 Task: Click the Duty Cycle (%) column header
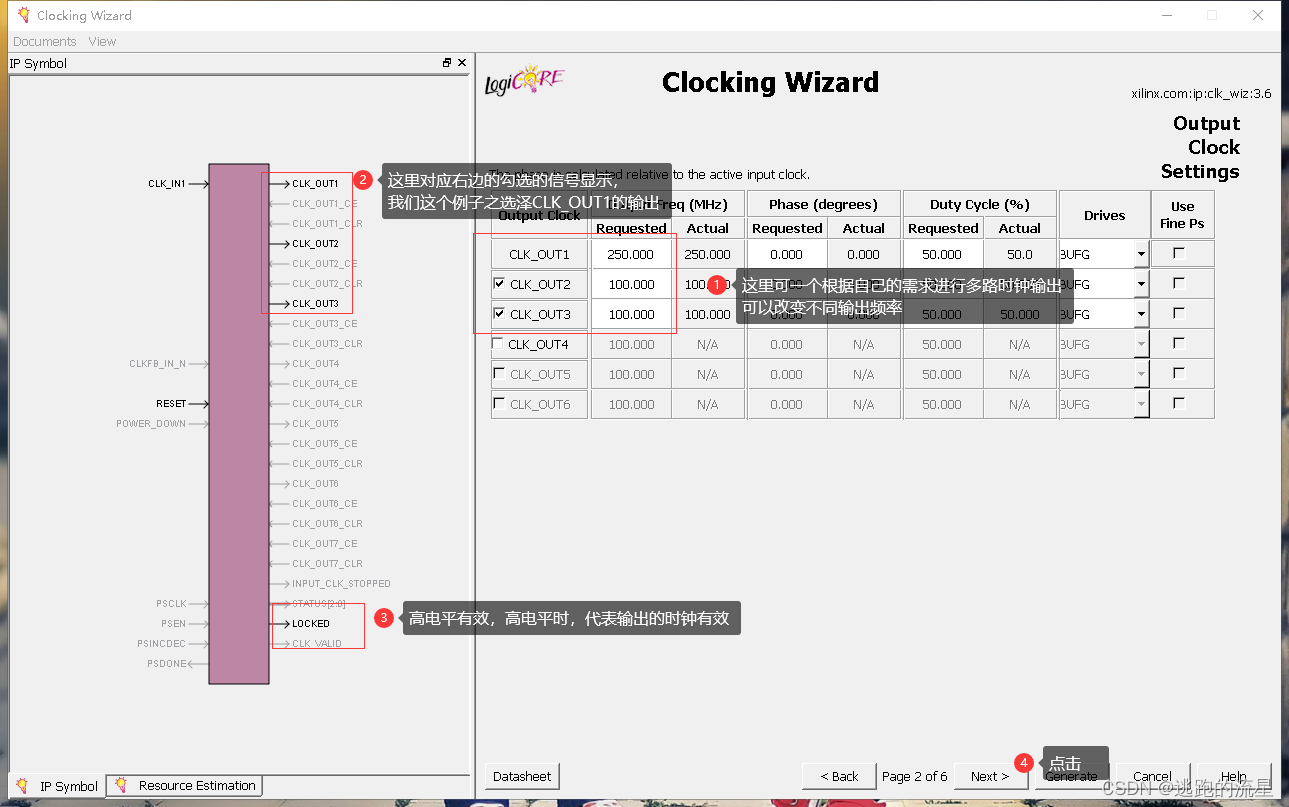coord(979,204)
